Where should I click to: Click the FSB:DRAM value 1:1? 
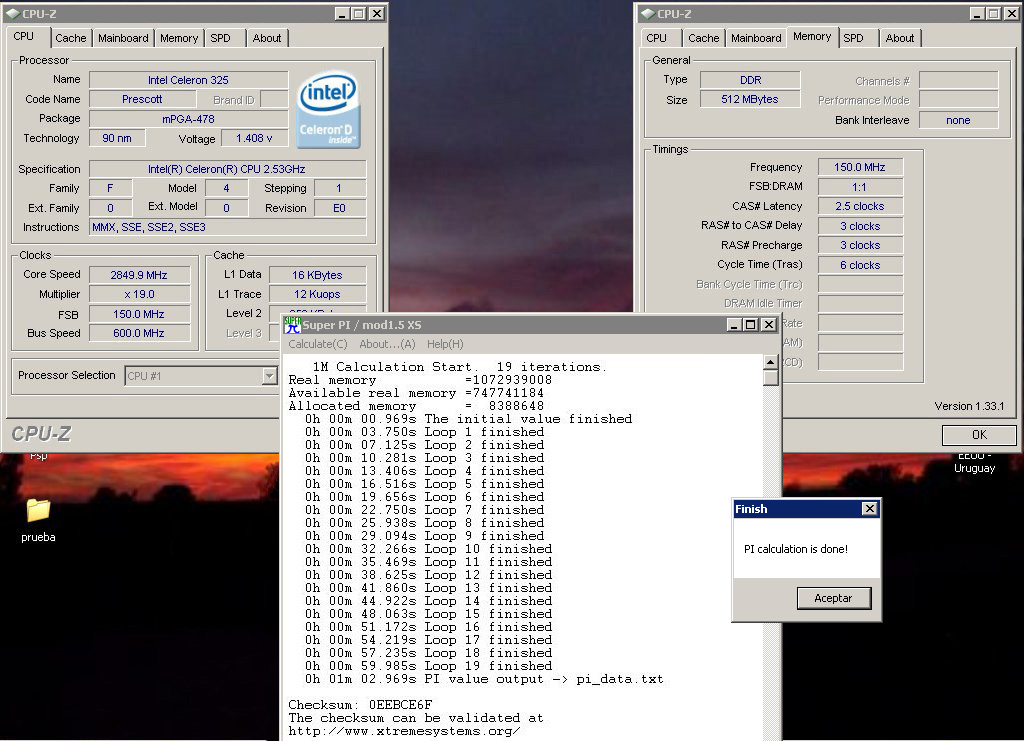tap(860, 187)
